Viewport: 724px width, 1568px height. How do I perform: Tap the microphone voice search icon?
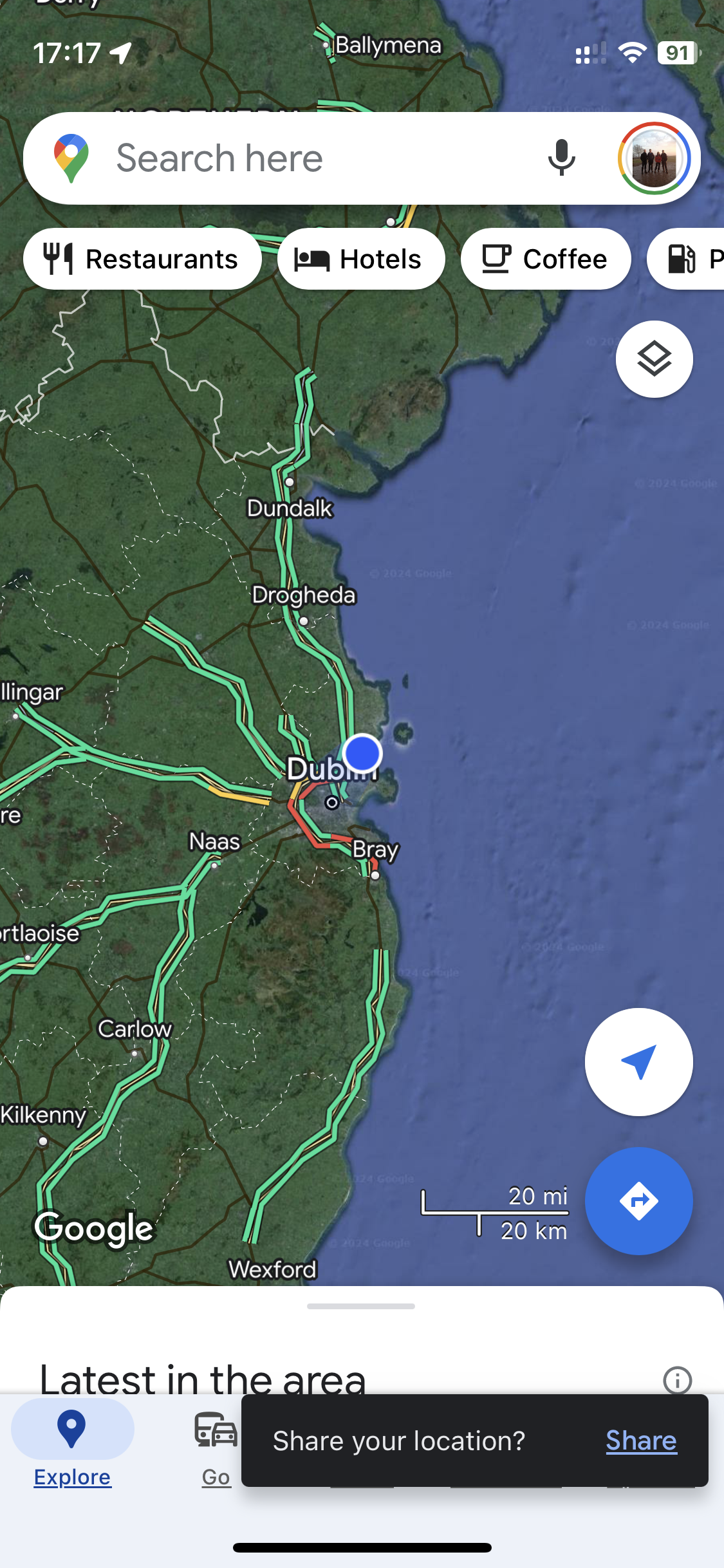click(561, 158)
